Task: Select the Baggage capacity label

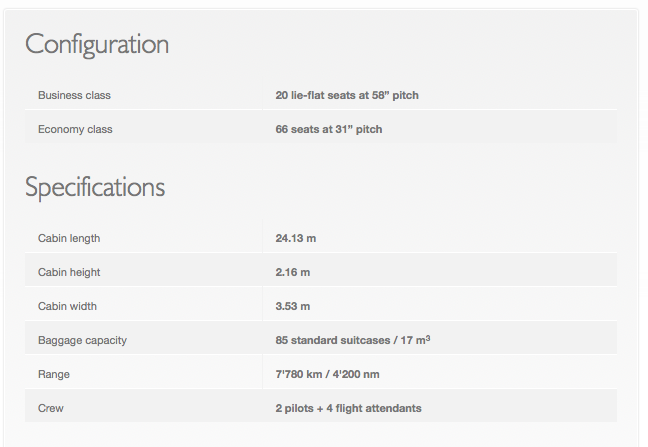Action: point(82,340)
